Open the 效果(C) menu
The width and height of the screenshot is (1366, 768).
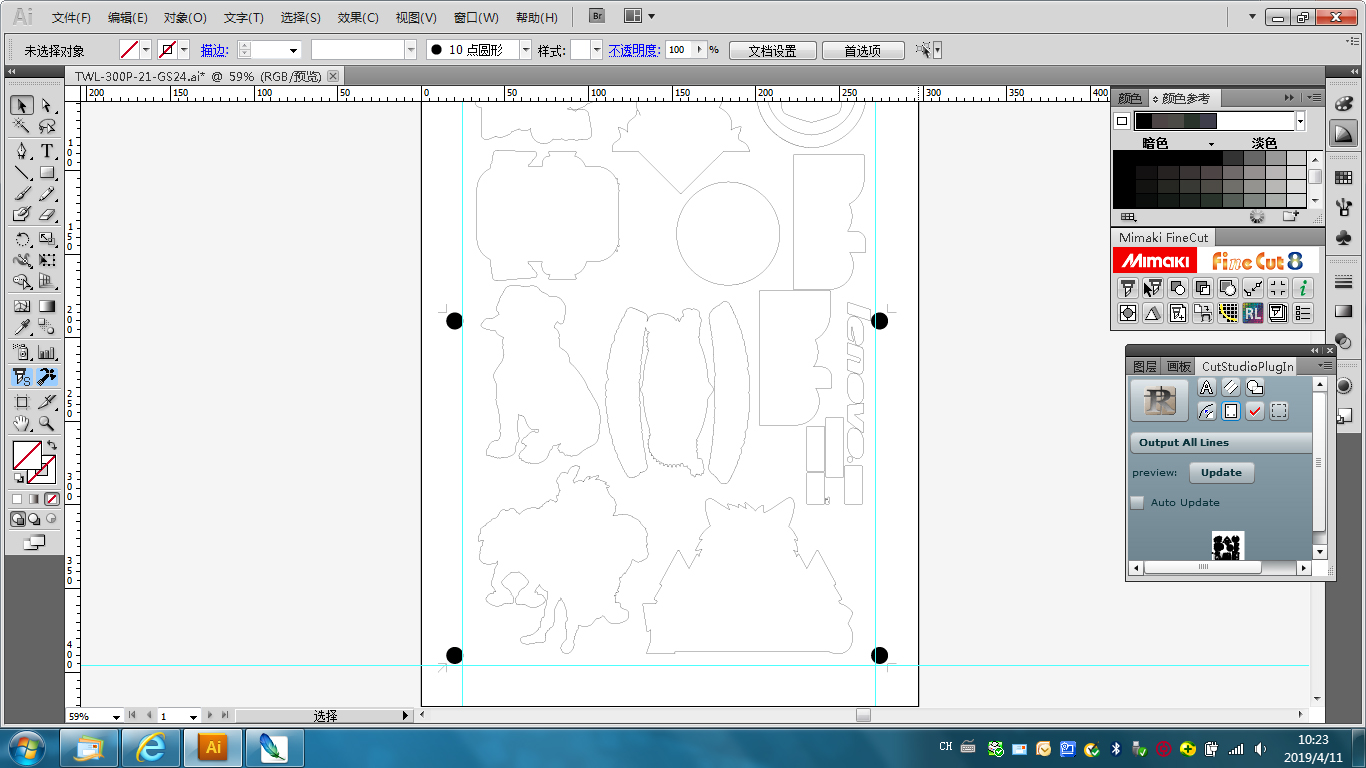tap(358, 17)
